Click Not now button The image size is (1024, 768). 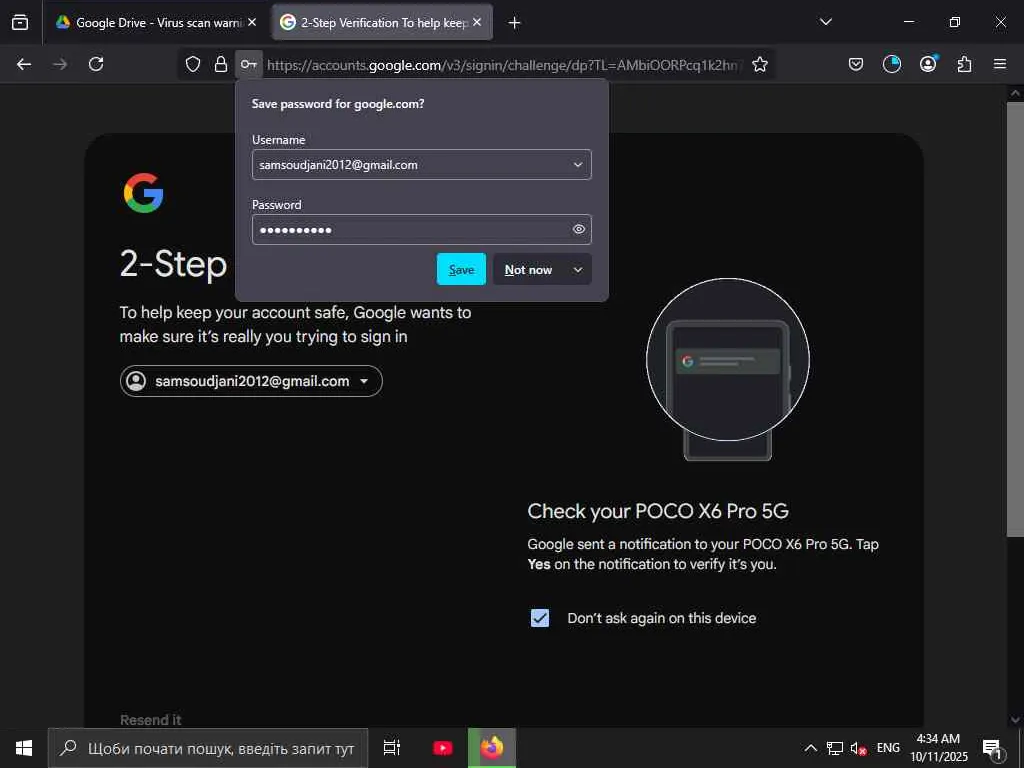528,269
